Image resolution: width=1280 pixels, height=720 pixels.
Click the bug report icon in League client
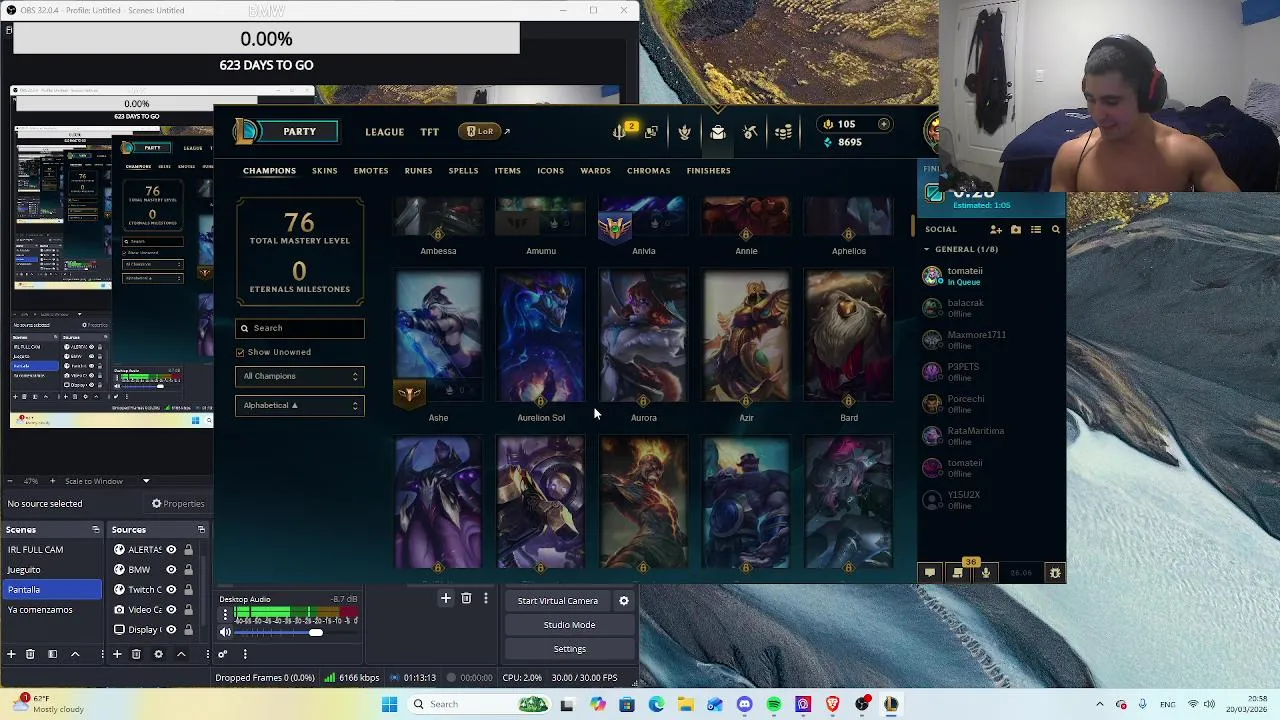point(1055,573)
